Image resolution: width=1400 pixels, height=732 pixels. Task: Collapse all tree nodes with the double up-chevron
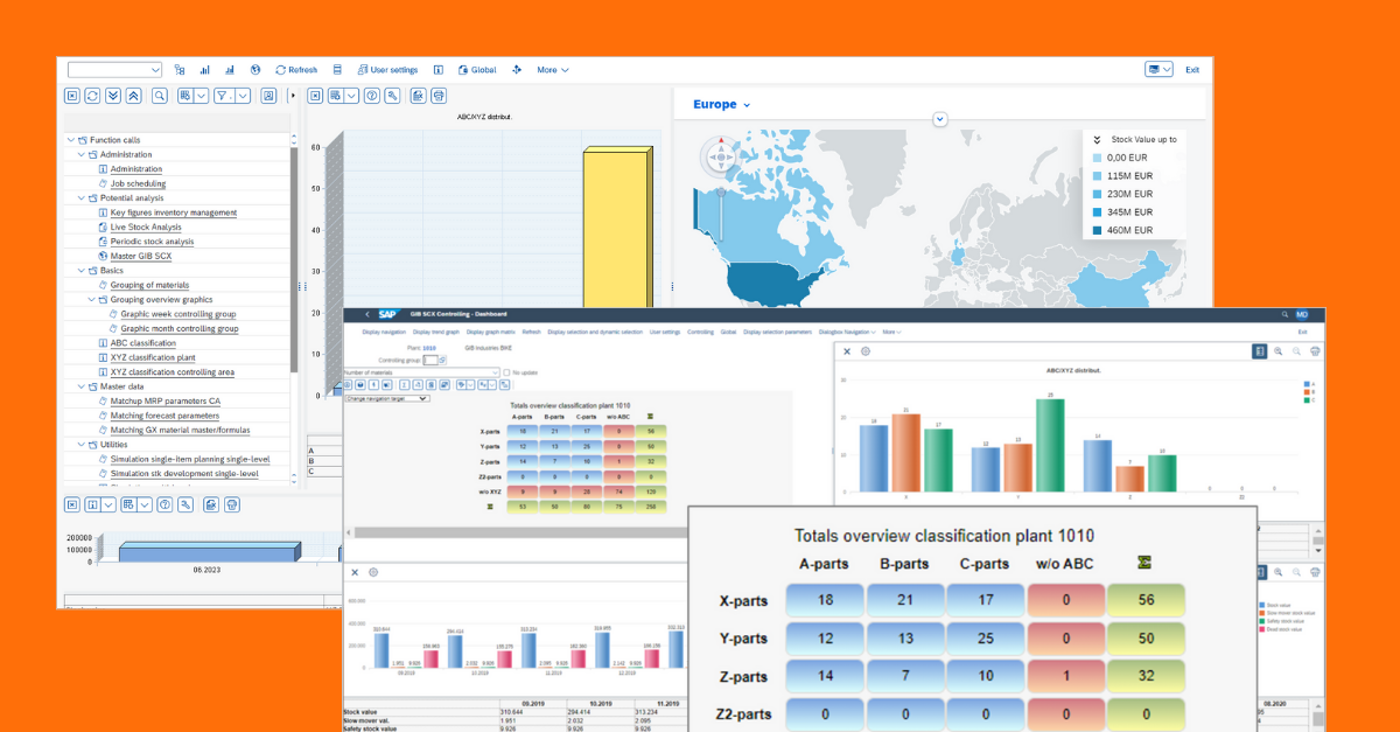point(133,95)
